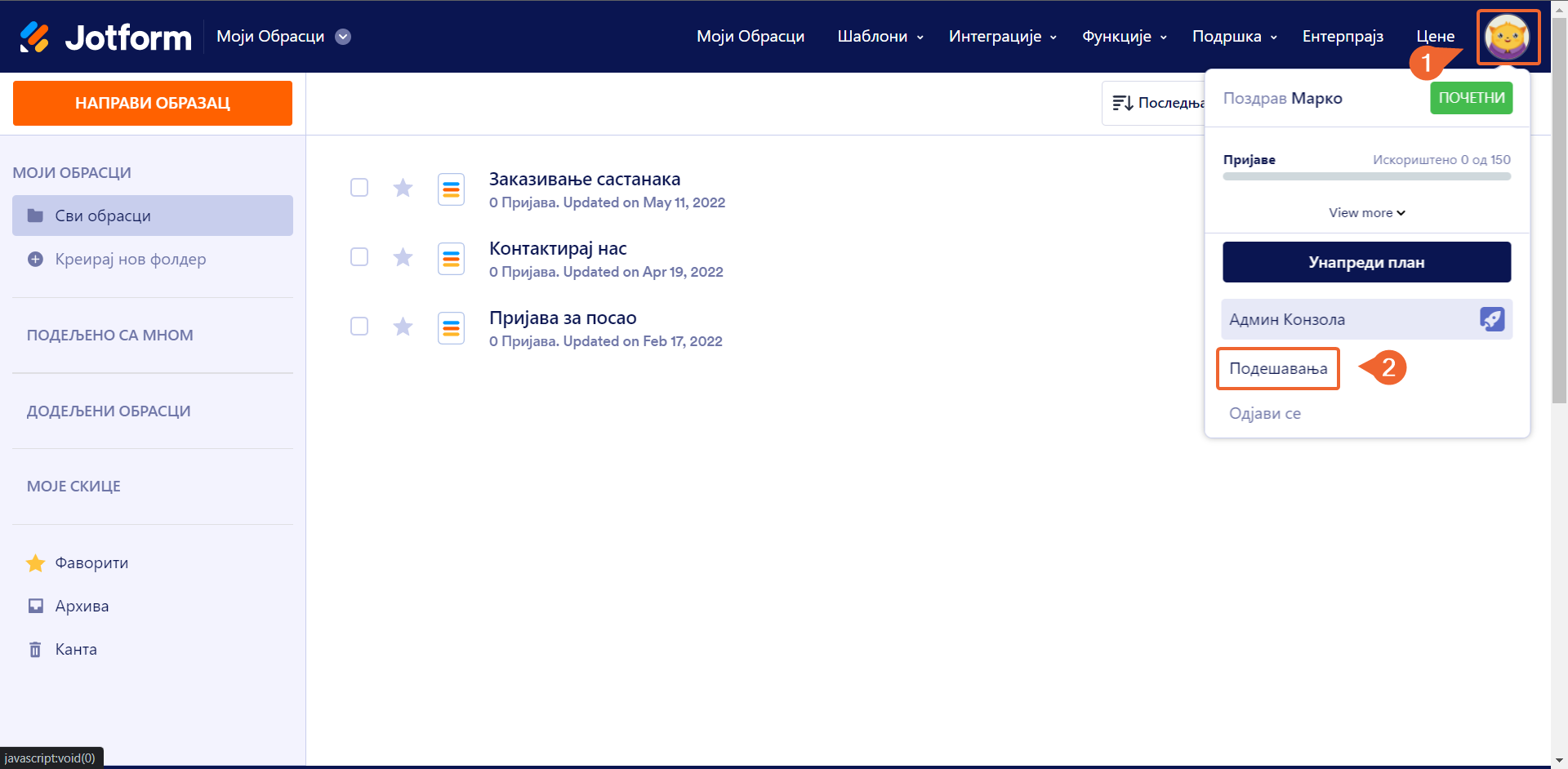Check the Пријава за посао checkbox
This screenshot has width=1568, height=769.
(x=359, y=326)
